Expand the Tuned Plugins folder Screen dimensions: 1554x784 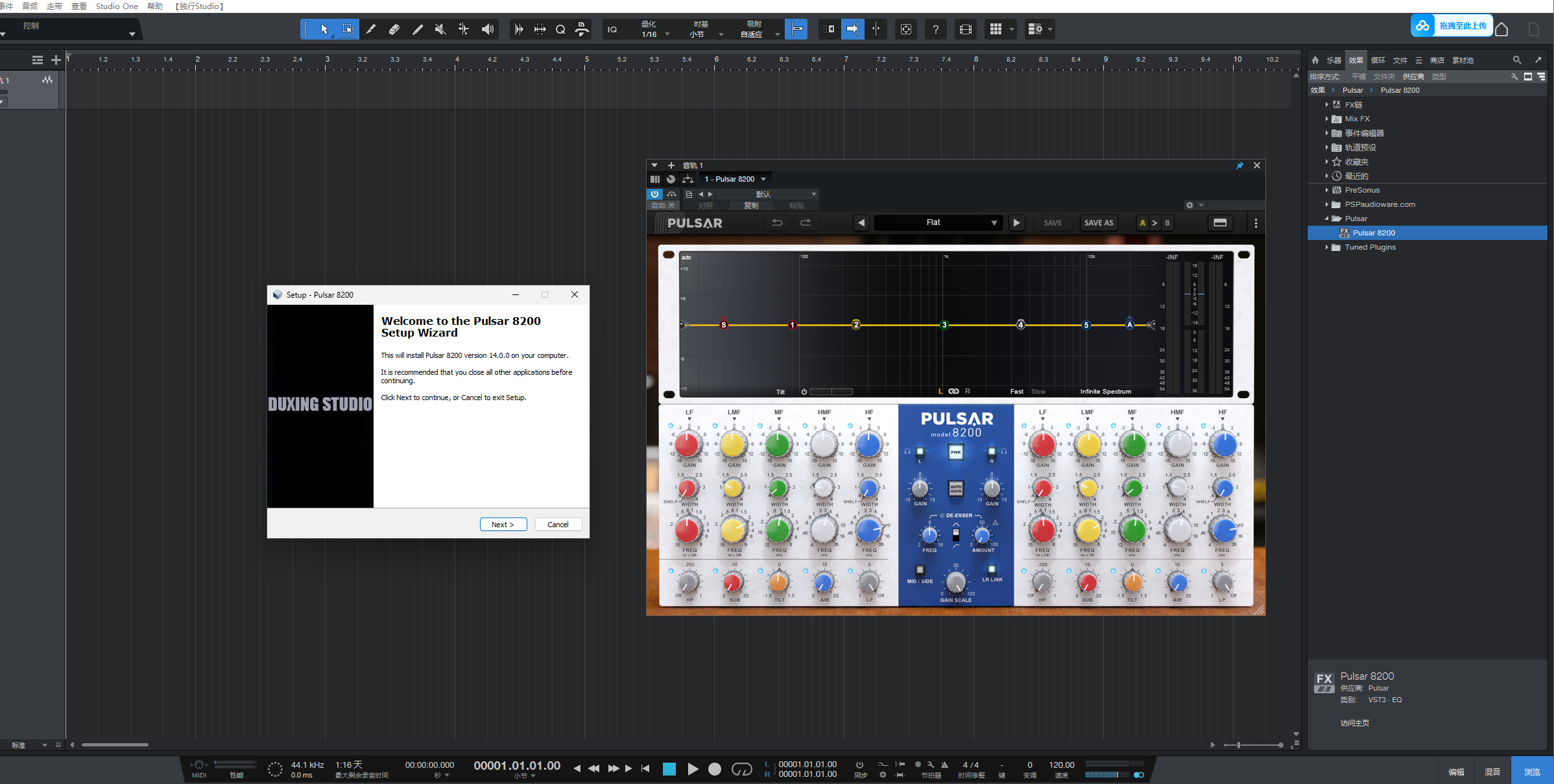[x=1326, y=247]
